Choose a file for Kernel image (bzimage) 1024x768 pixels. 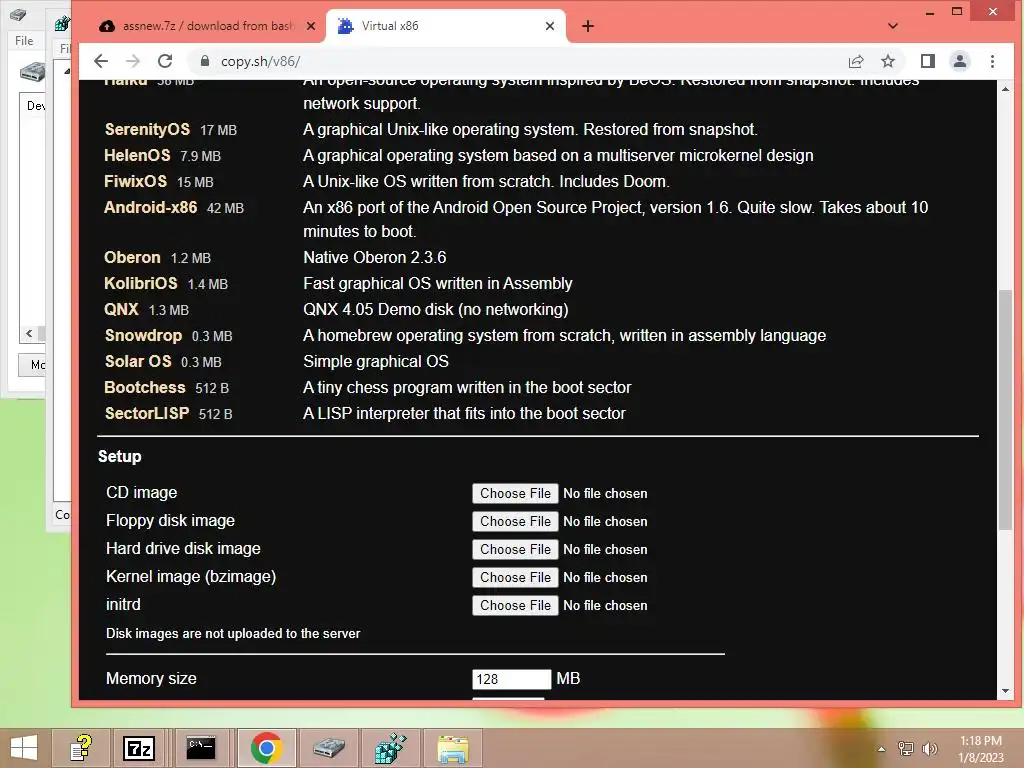click(515, 577)
